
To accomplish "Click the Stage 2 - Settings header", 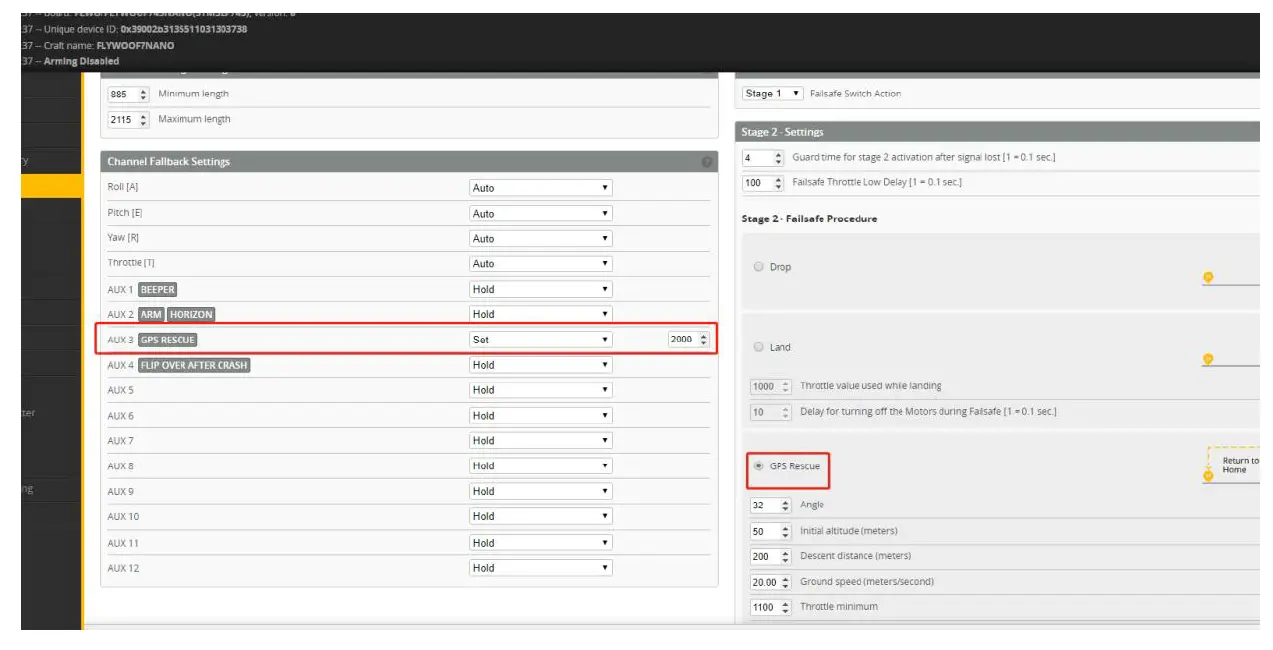I will click(998, 132).
